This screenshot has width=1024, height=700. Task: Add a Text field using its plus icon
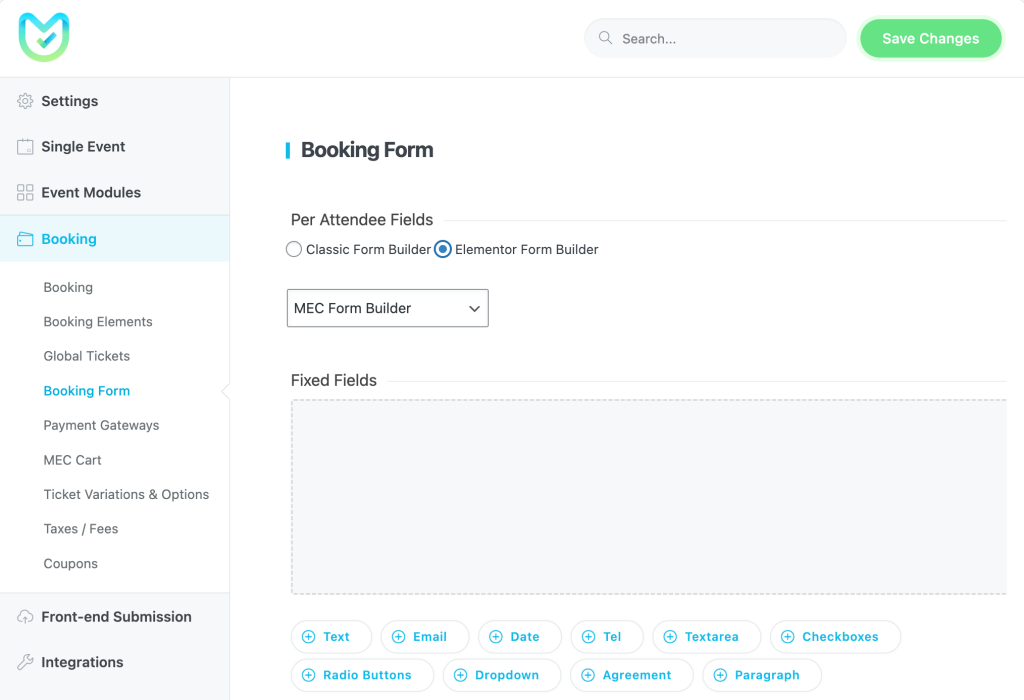coord(310,637)
